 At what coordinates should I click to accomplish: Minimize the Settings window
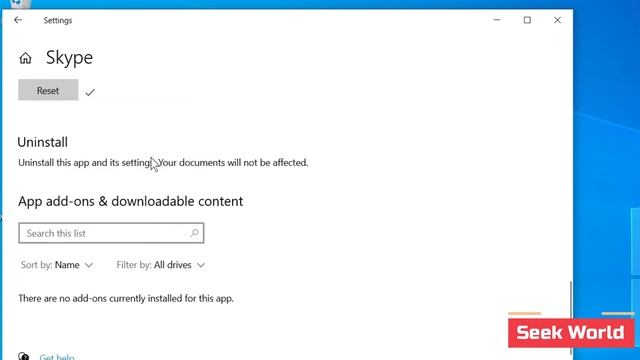(497, 20)
